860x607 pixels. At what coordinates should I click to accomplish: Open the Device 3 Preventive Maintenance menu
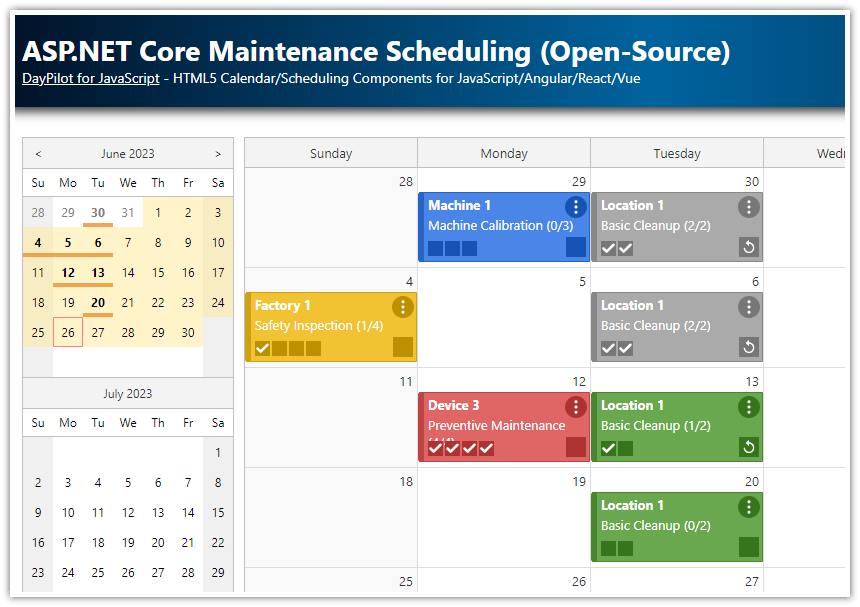pyautogui.click(x=575, y=406)
